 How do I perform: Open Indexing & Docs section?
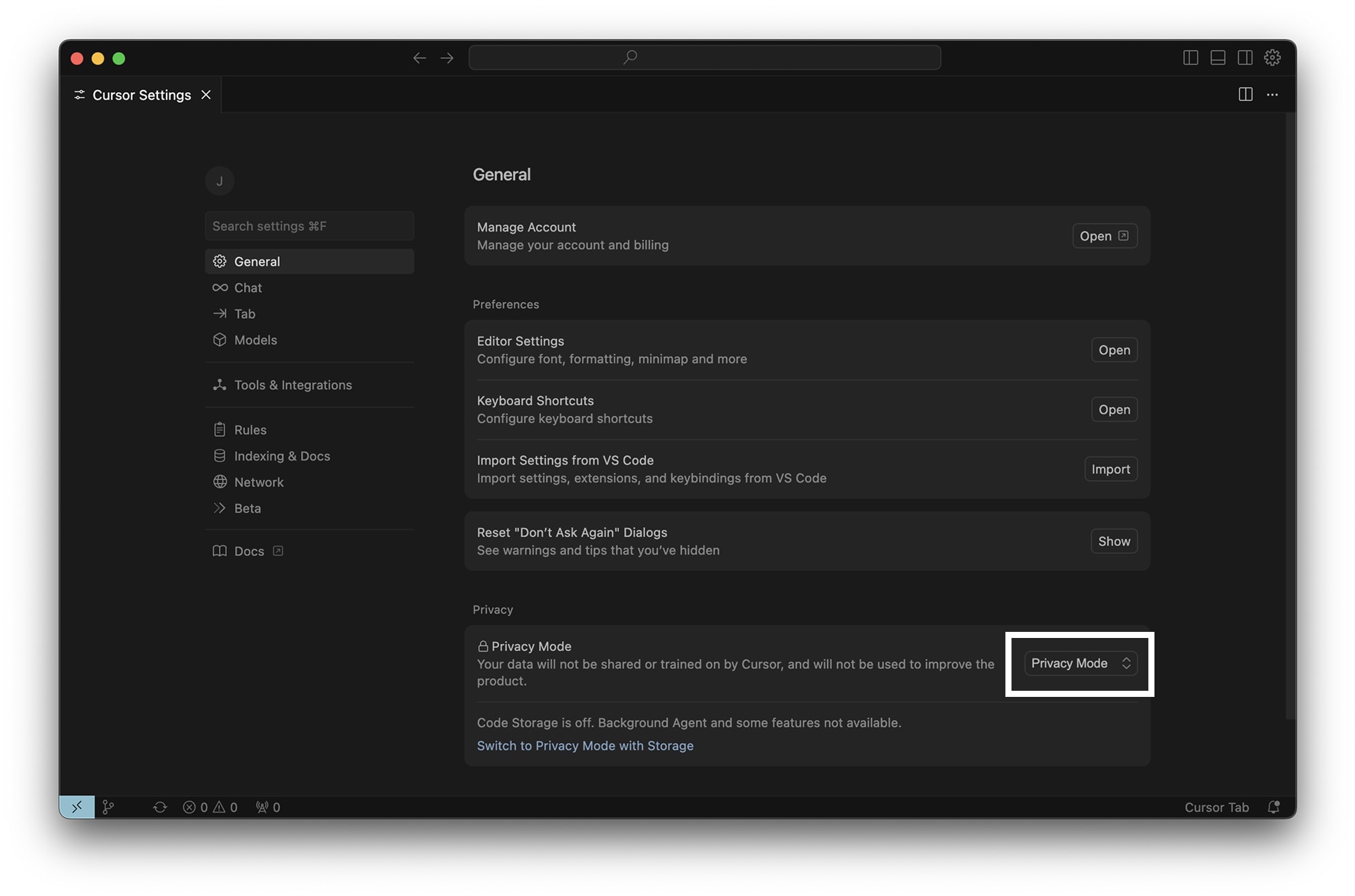310,456
